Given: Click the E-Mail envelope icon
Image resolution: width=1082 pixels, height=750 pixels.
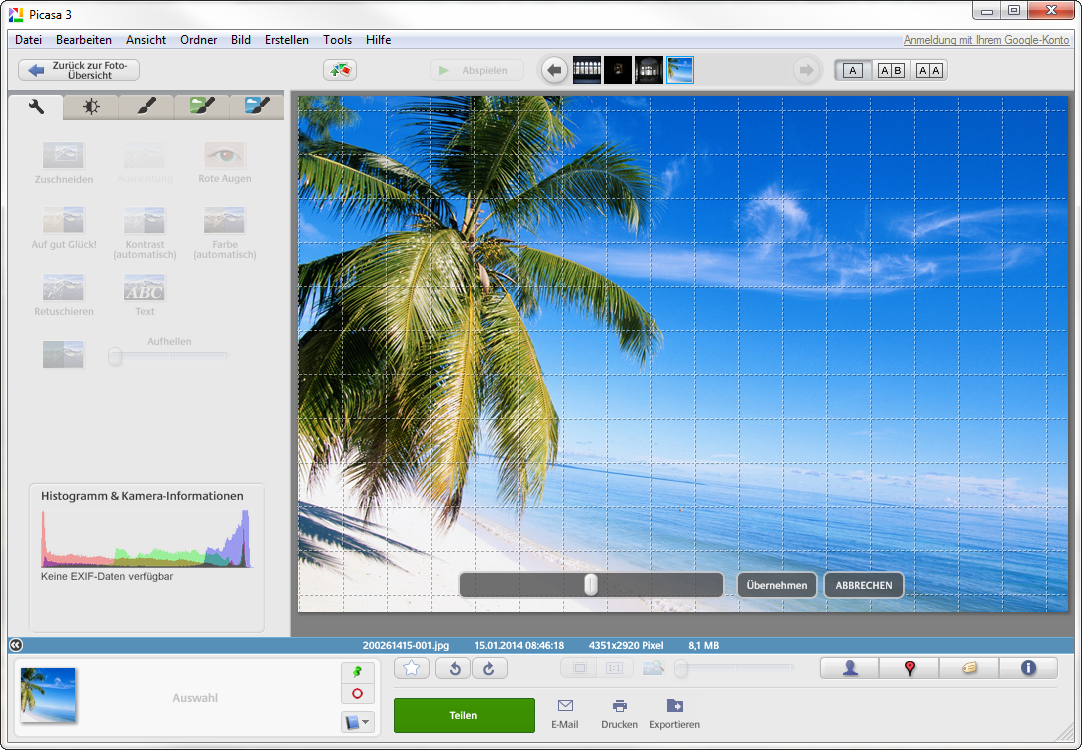Looking at the screenshot, I should coord(565,706).
